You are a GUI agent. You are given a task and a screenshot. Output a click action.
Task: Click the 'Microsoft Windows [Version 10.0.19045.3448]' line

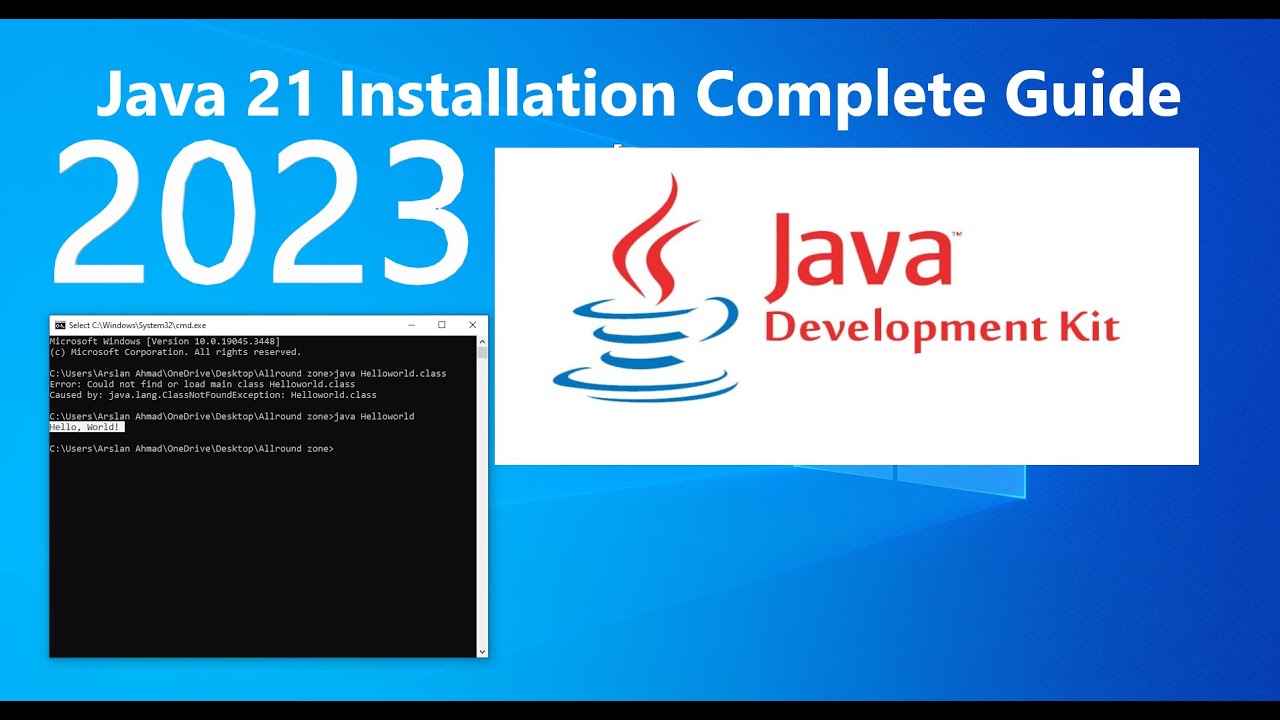click(165, 341)
